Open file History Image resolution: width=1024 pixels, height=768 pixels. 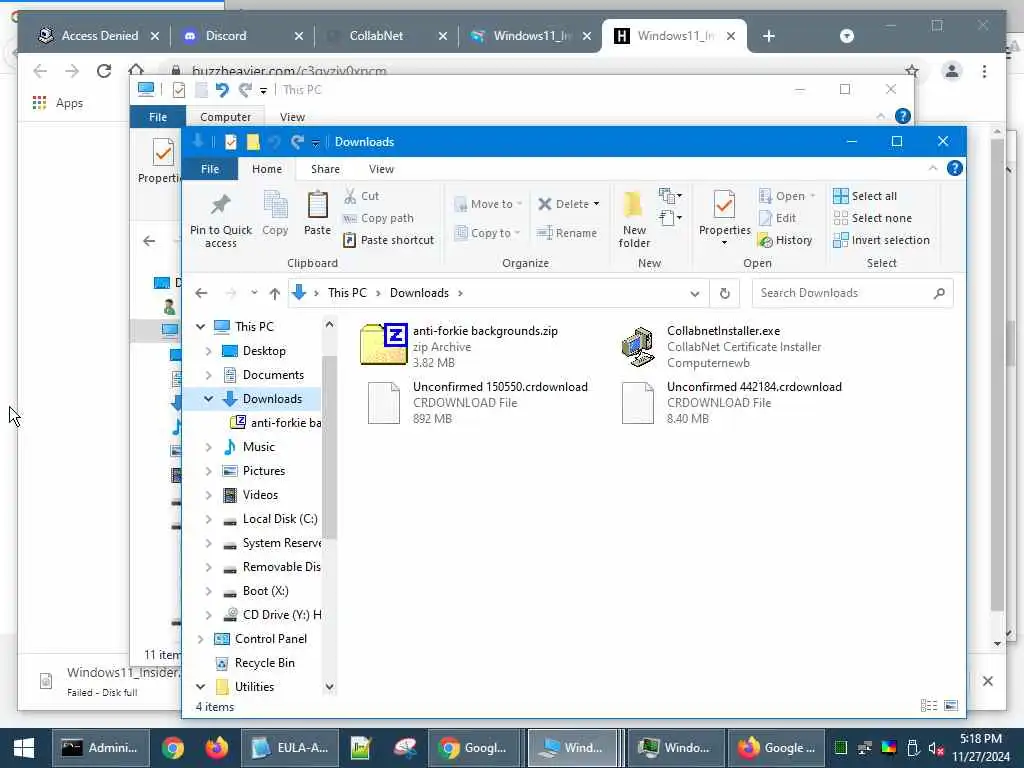785,240
